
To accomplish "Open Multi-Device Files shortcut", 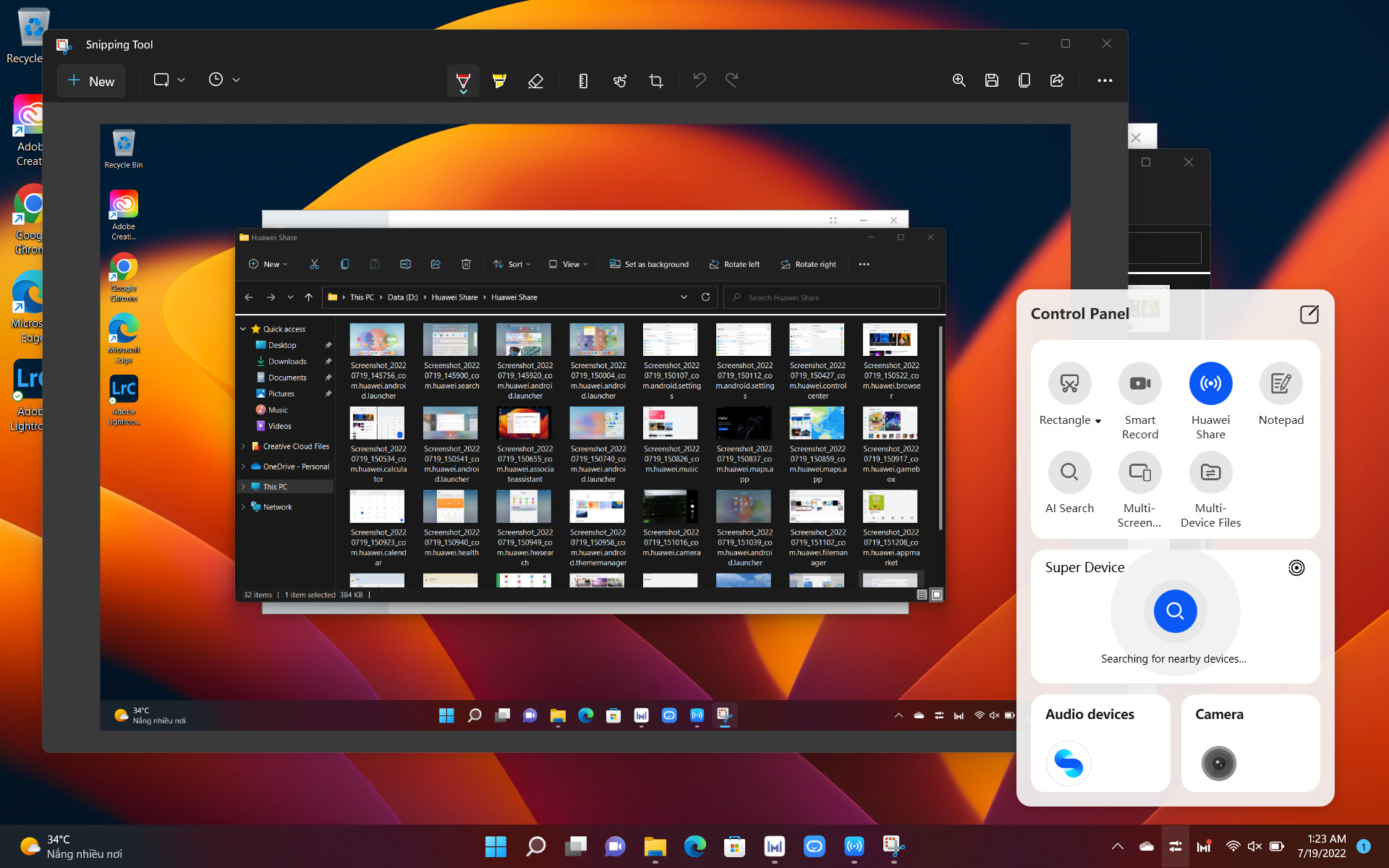I will pos(1210,472).
